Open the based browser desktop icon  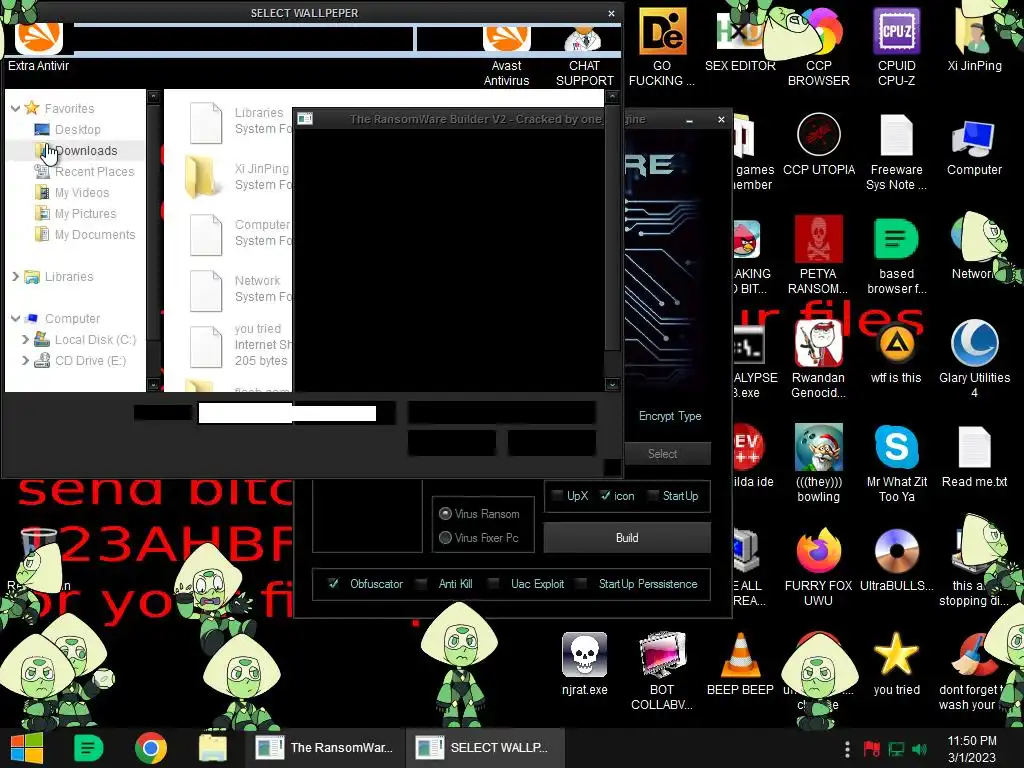(896, 255)
